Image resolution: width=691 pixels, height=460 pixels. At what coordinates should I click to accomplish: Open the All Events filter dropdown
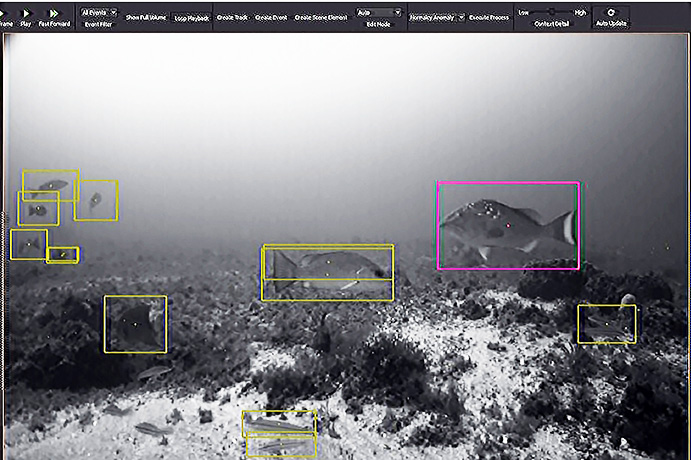click(99, 12)
